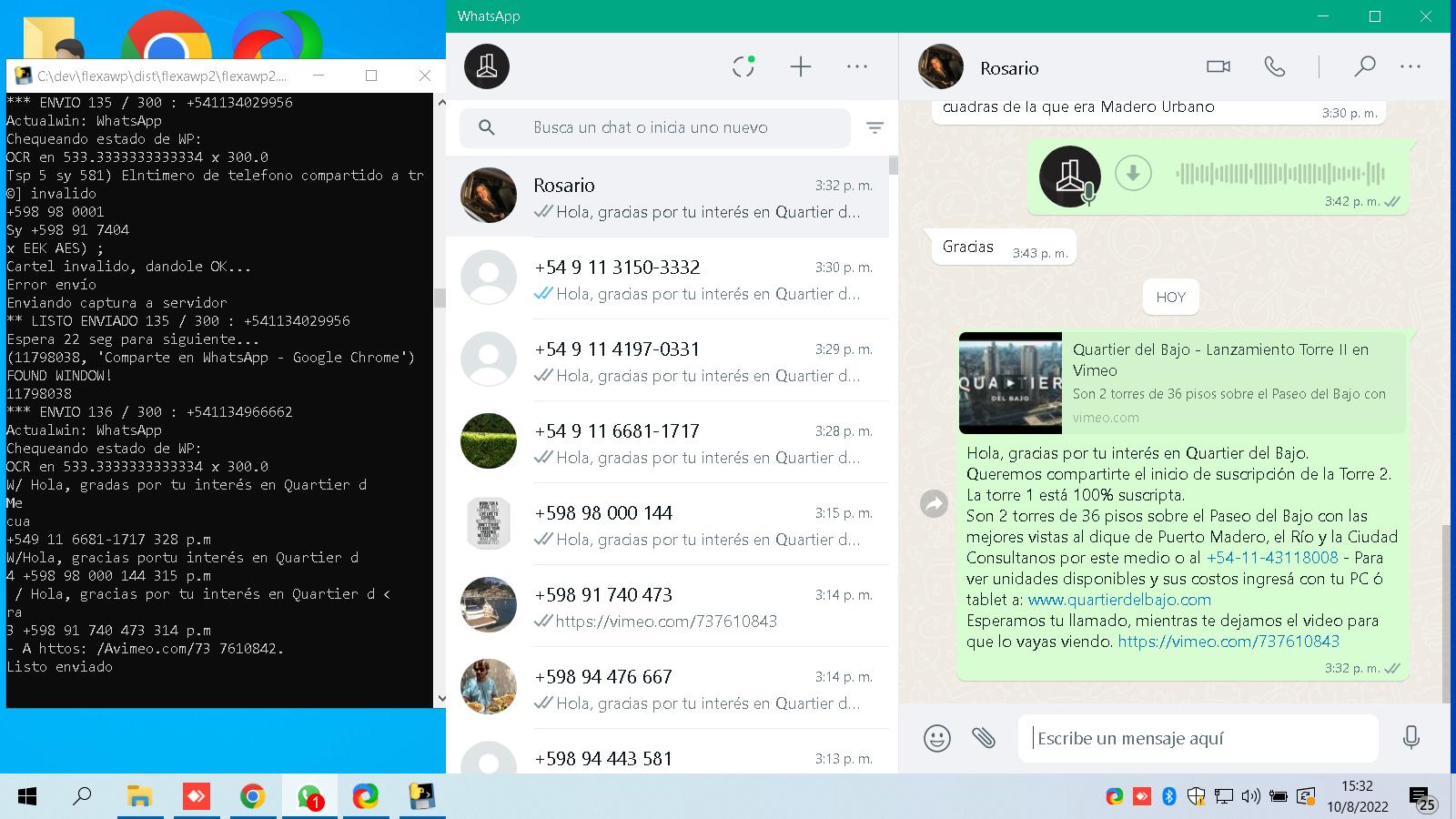The height and width of the screenshot is (819, 1456).
Task: Open Rosario contact avatar in chat header
Action: coord(940,66)
